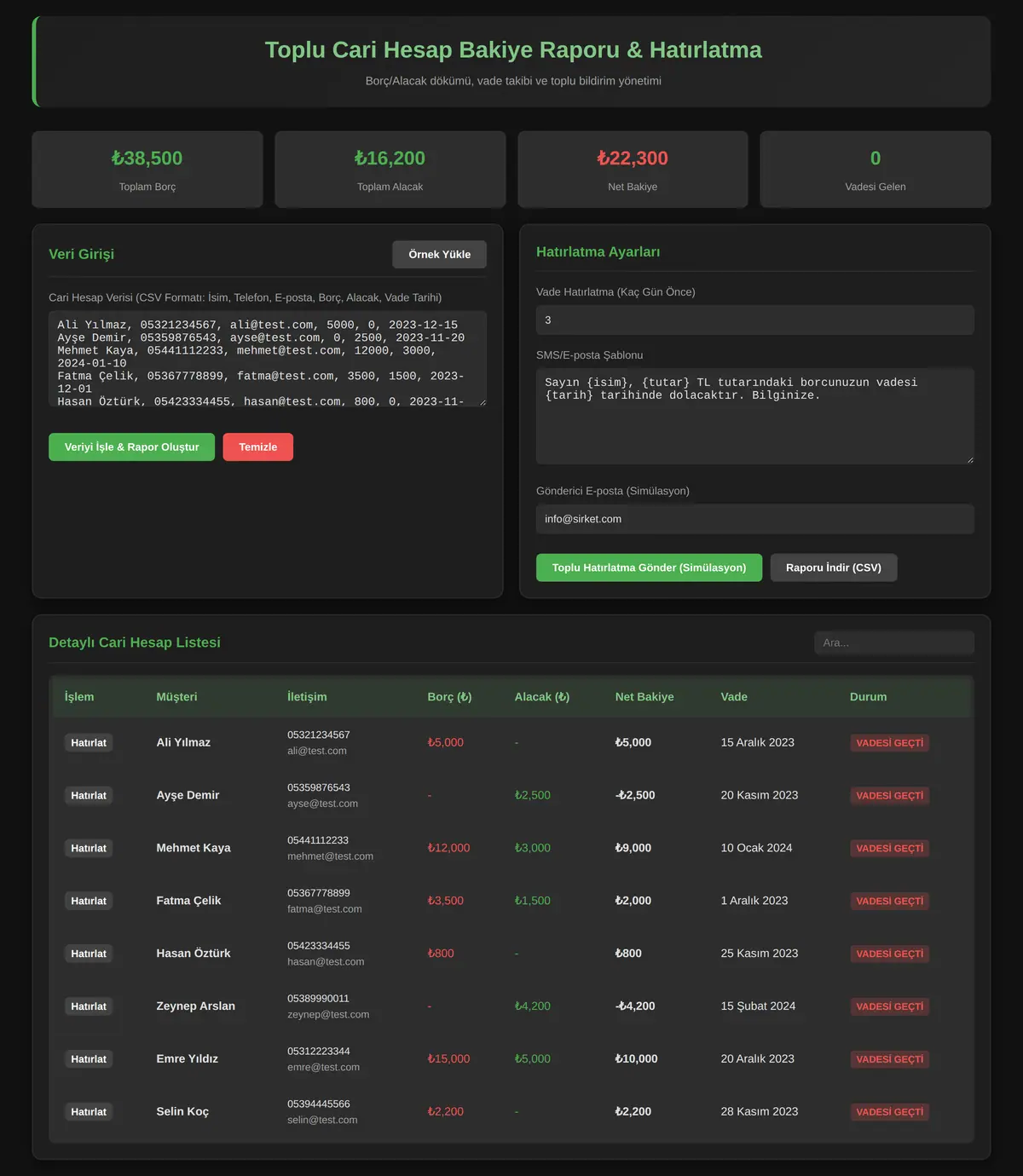Screen dimensions: 1023x1176
Task: Click the date 15 Şubat 2024
Action: click(758, 1006)
